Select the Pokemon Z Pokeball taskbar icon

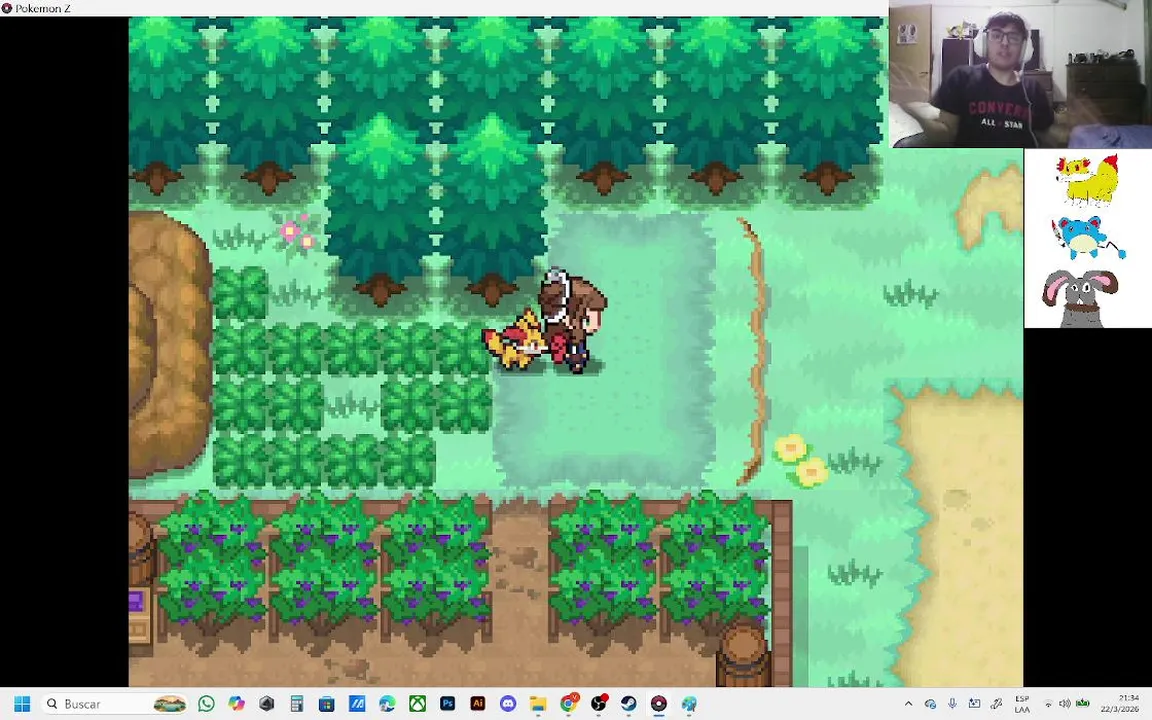click(659, 704)
